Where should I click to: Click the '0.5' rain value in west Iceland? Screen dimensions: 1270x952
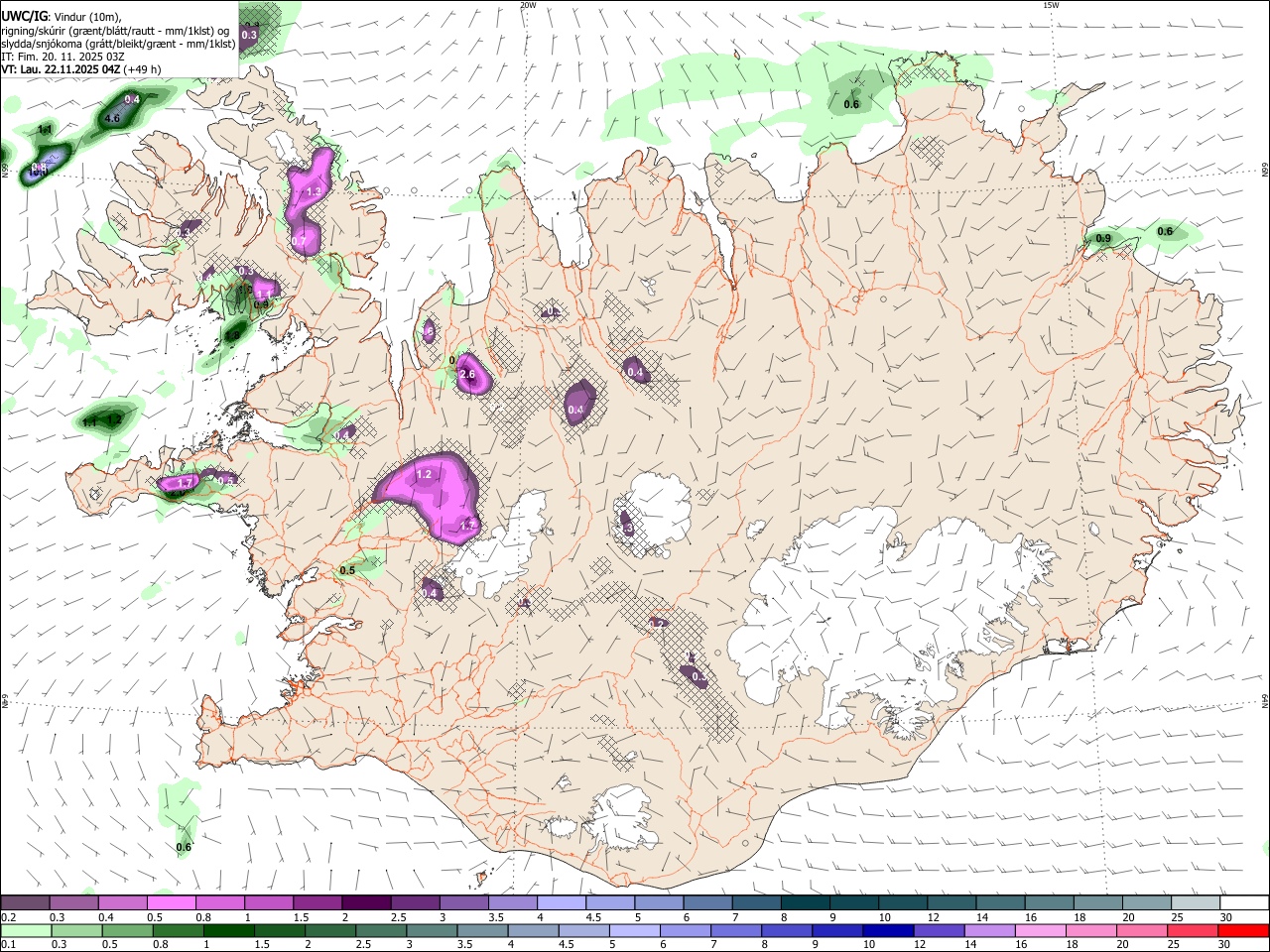coord(347,570)
